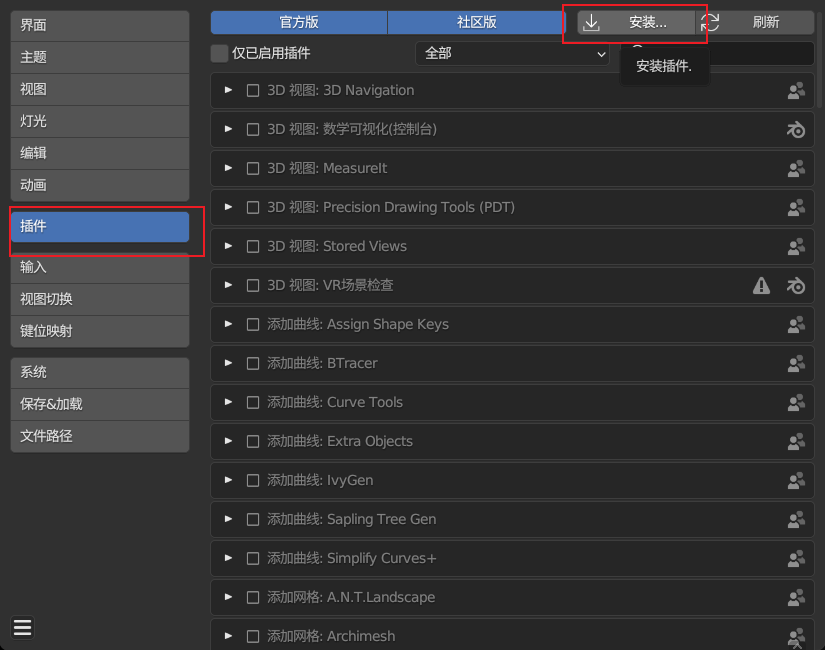The width and height of the screenshot is (825, 650).
Task: Expand the BTracer add-on details
Action: click(228, 363)
